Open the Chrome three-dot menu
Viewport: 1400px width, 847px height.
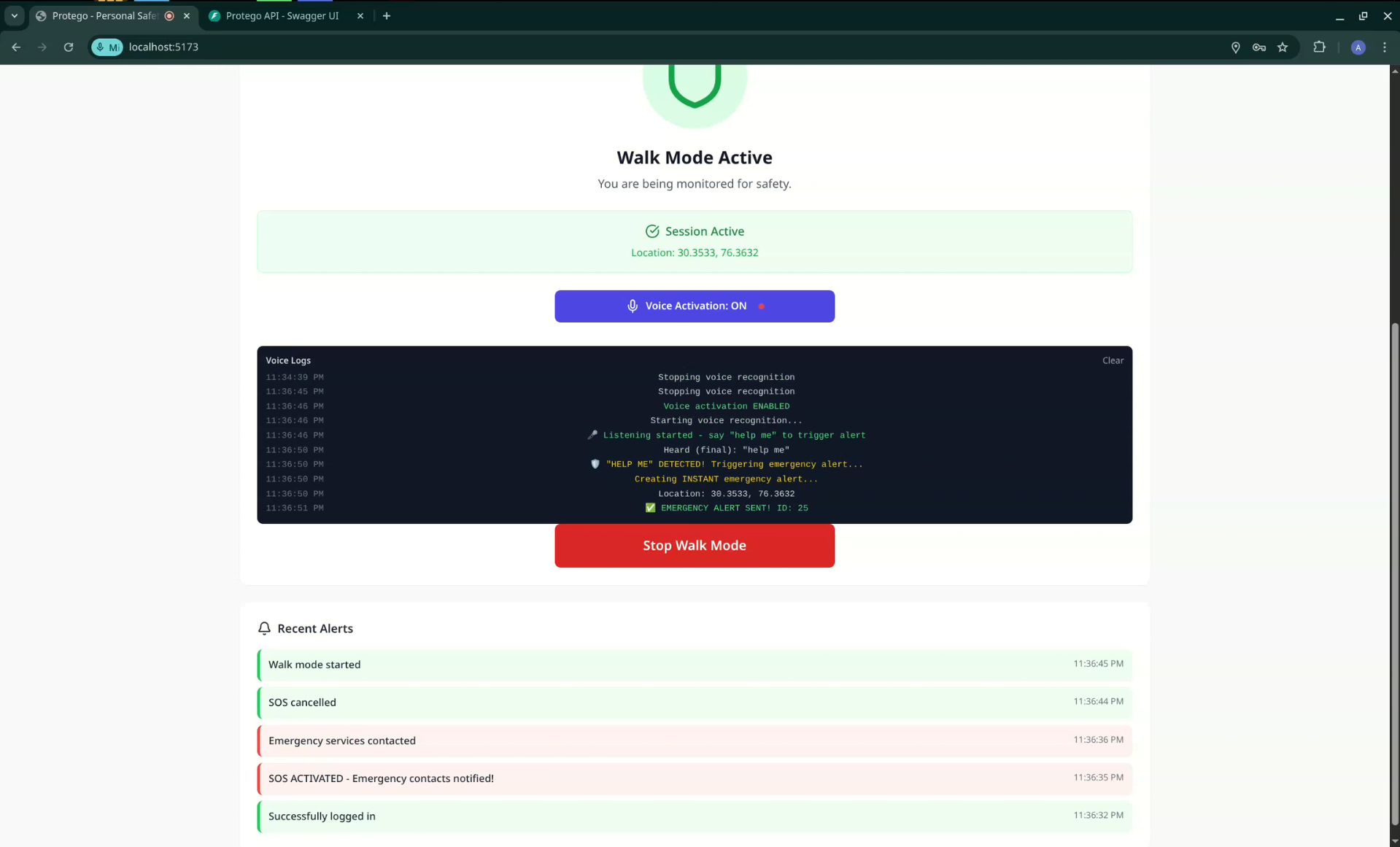pyautogui.click(x=1385, y=47)
